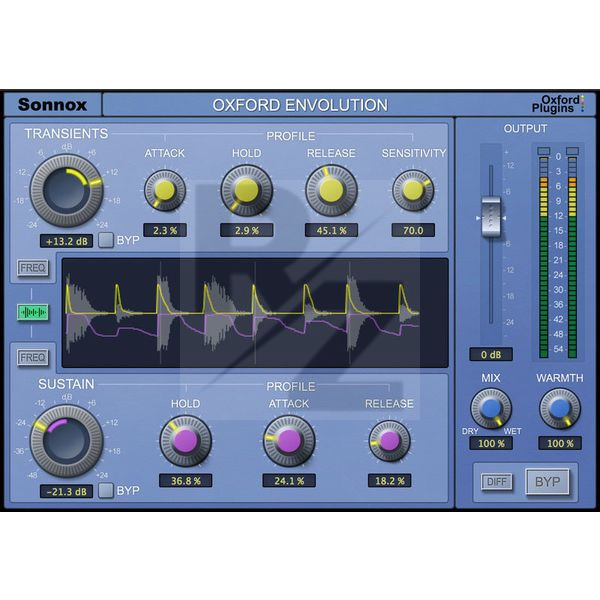Click the Warmth knob

point(560,409)
